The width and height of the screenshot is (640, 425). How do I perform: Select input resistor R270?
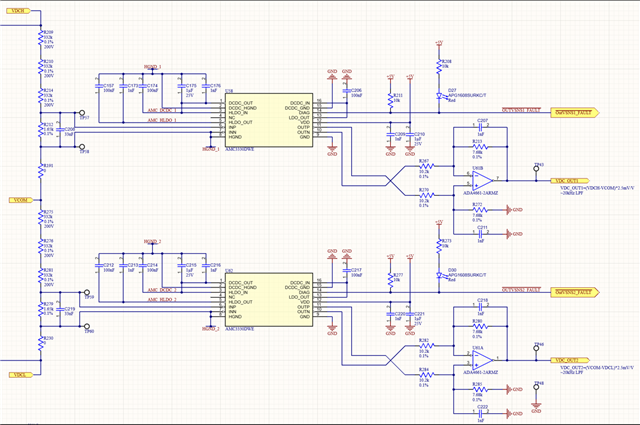(427, 195)
